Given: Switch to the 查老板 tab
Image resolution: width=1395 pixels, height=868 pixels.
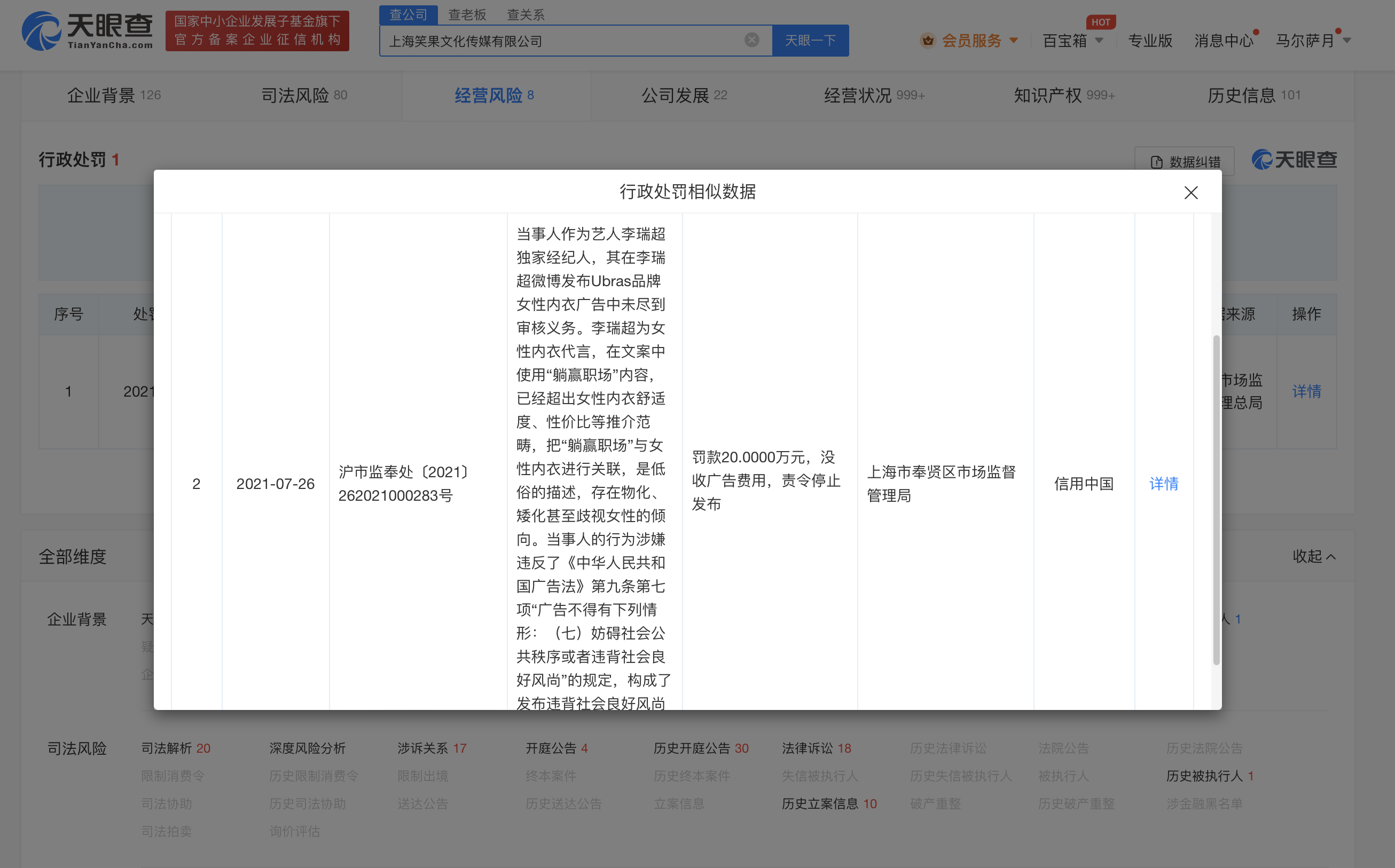Looking at the screenshot, I should pyautogui.click(x=467, y=14).
